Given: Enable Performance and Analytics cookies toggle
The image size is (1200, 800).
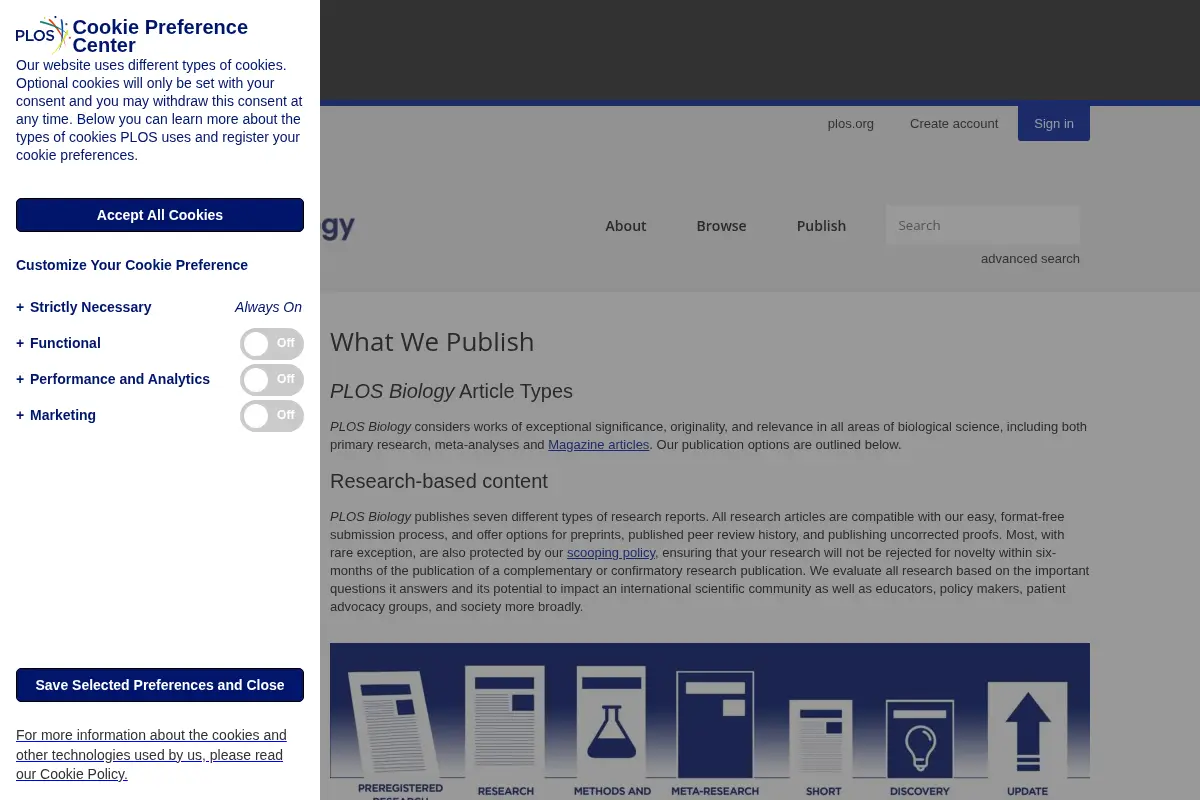Looking at the screenshot, I should [x=272, y=380].
